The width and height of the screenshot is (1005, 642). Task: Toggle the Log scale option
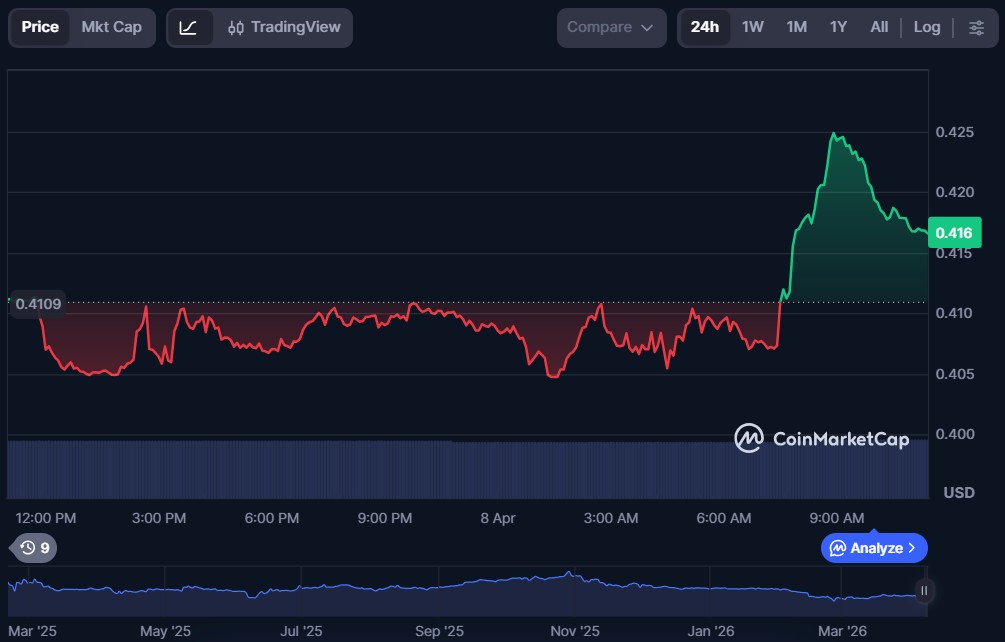[x=926, y=27]
